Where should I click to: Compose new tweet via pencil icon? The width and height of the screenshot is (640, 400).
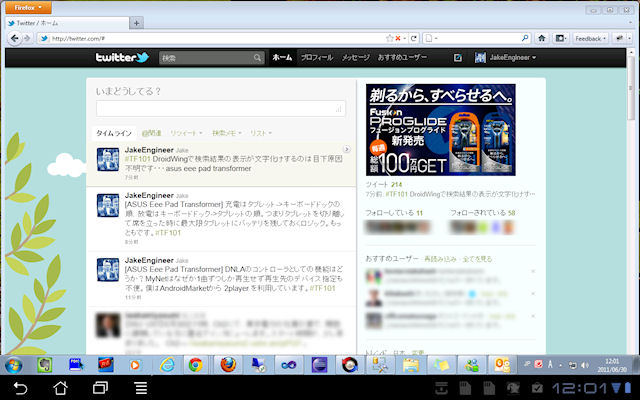coord(458,58)
